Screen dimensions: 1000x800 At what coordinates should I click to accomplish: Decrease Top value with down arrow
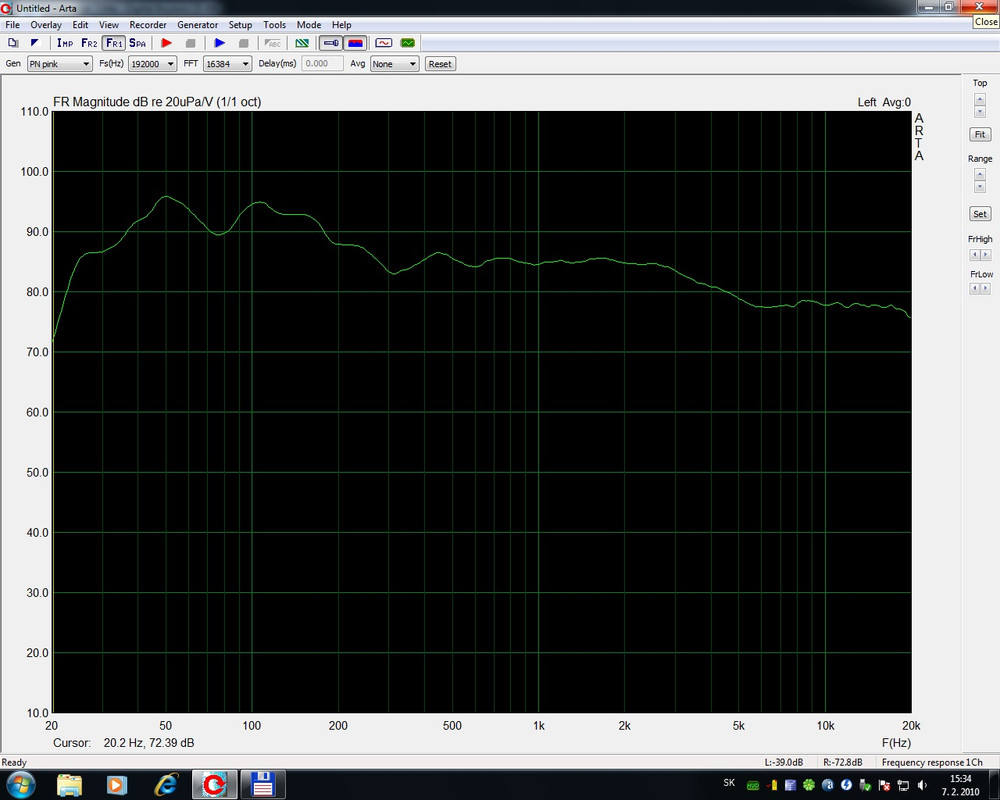click(980, 112)
